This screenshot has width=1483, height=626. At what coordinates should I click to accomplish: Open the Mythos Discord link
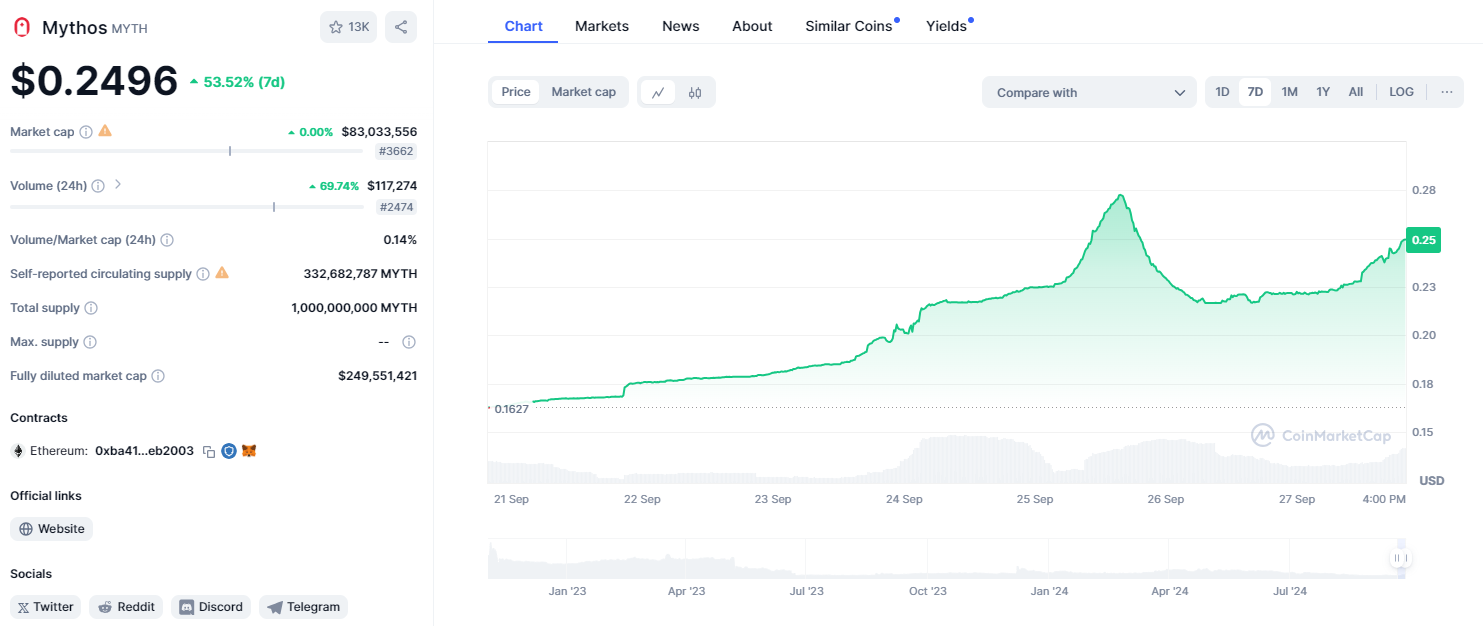click(x=210, y=606)
